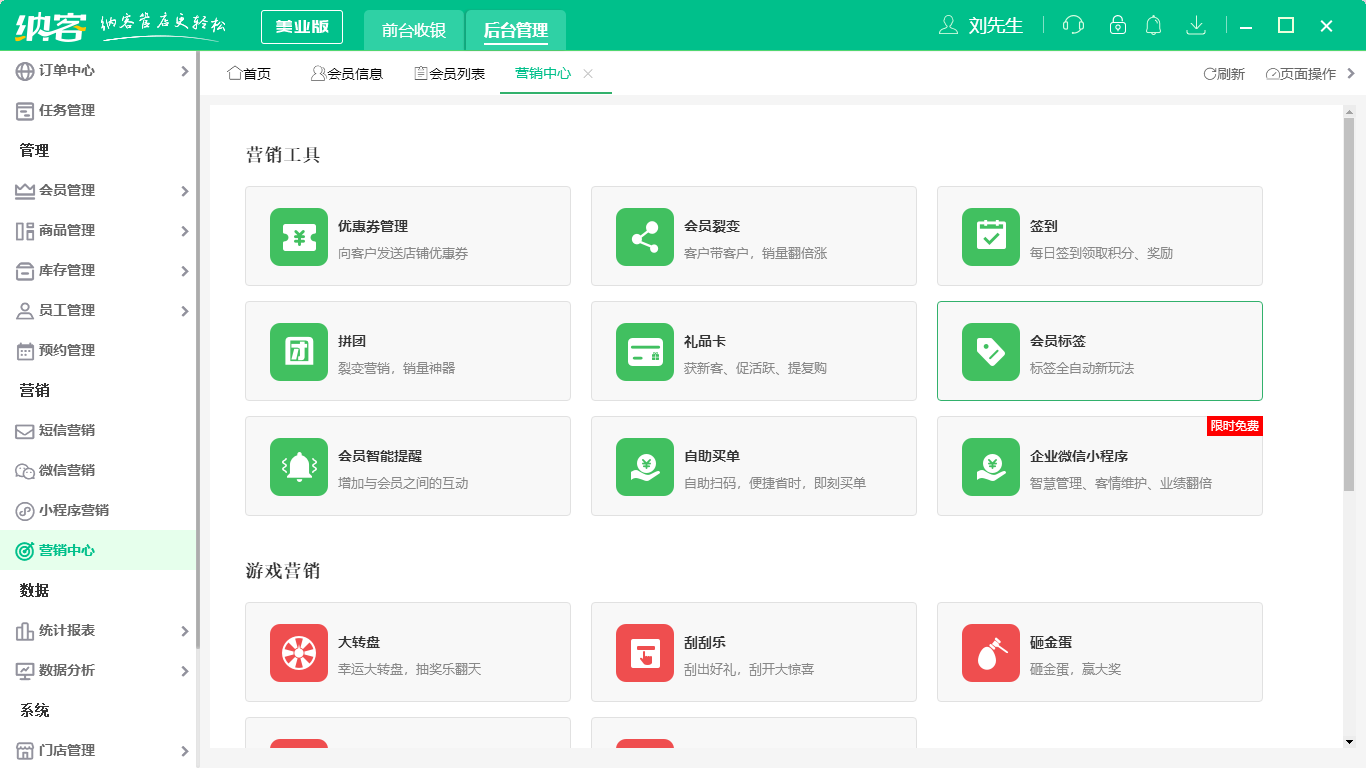Open the customer service headset icon
This screenshot has width=1366, height=768.
(1073, 26)
